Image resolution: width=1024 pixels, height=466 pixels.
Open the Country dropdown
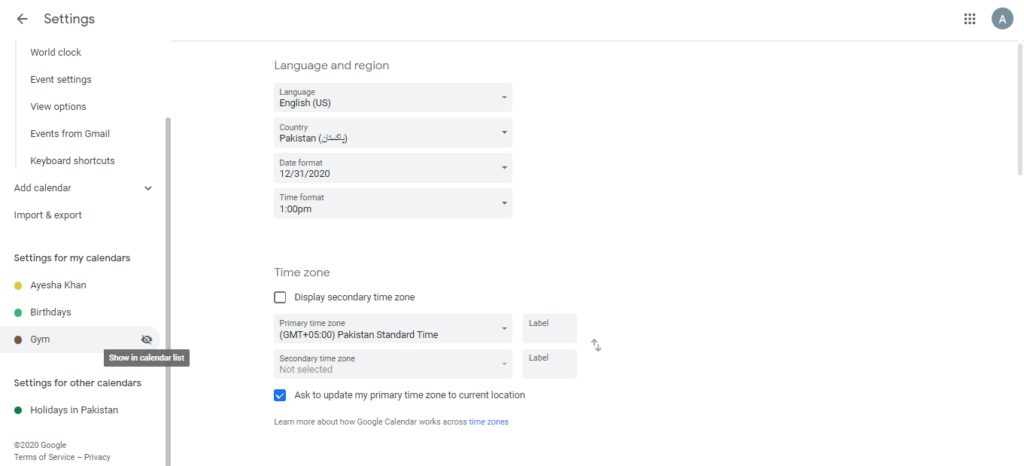point(393,132)
